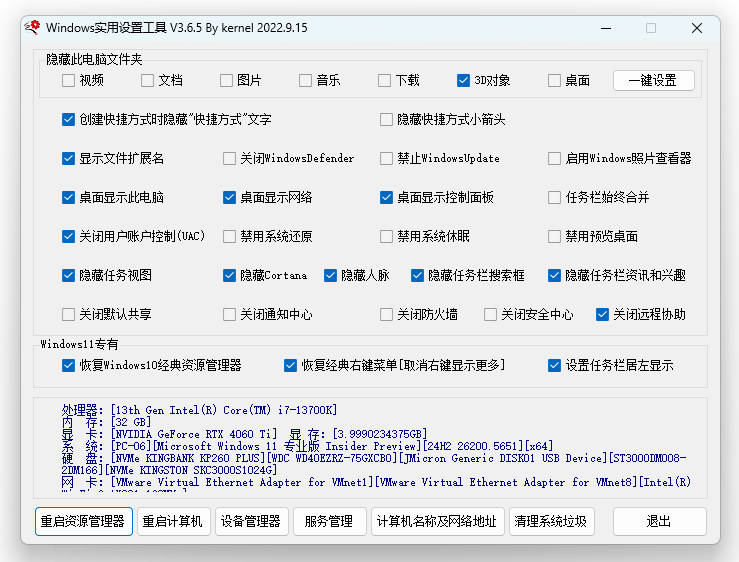Uncheck 桌面显示此电脑
The height and width of the screenshot is (562, 739).
[x=68, y=198]
